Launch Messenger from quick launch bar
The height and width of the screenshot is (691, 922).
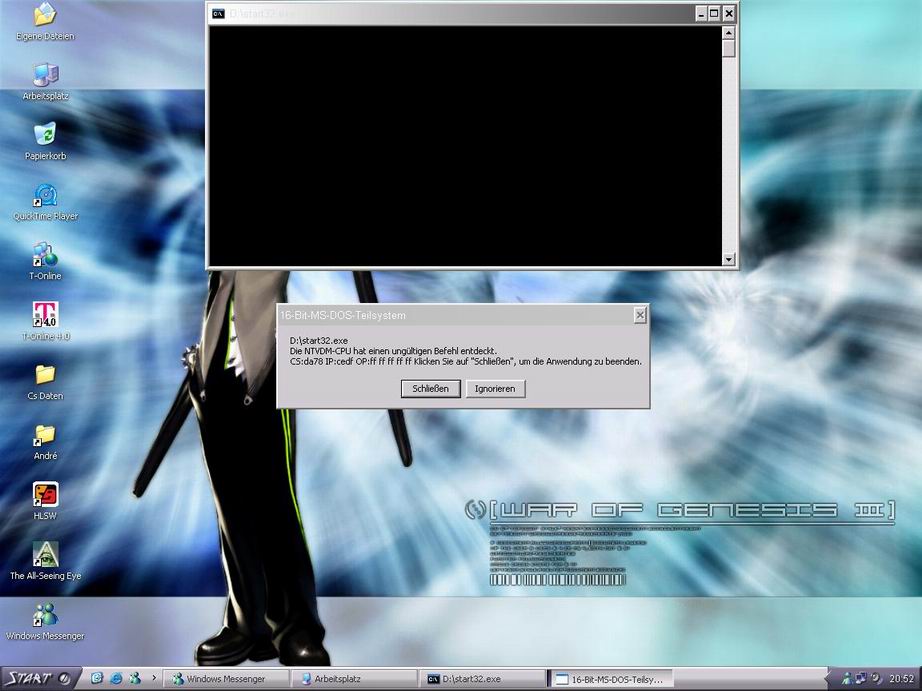click(135, 679)
